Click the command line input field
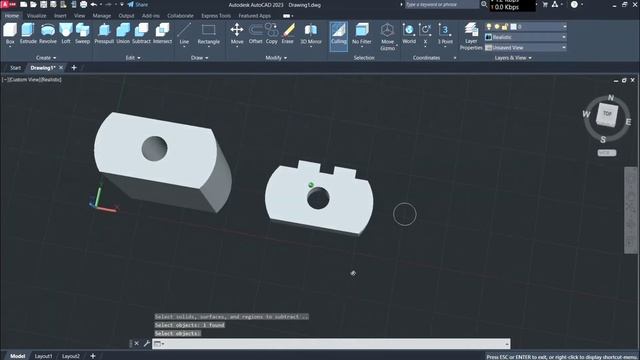Viewport: 640px width, 360px height. tap(331, 344)
